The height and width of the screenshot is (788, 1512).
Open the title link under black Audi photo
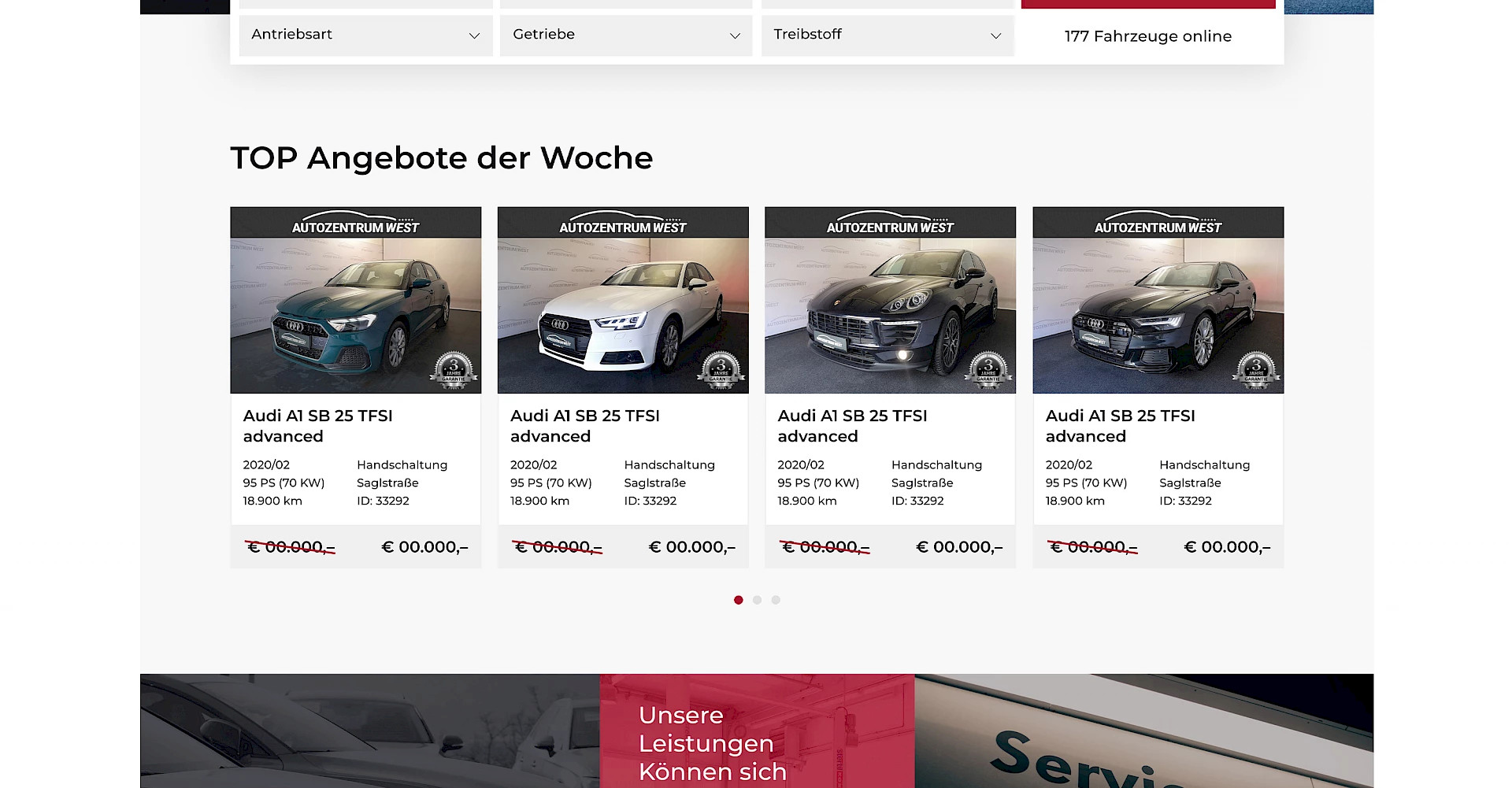click(x=1120, y=426)
